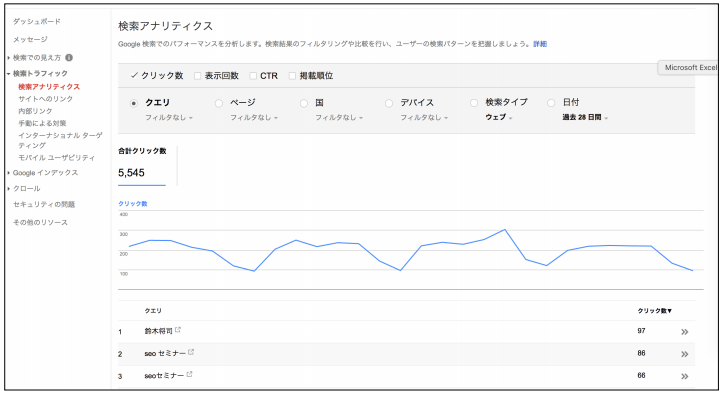Expand details arrows for the 66 clicks row
Viewport: 722px width, 395px height.
click(685, 376)
